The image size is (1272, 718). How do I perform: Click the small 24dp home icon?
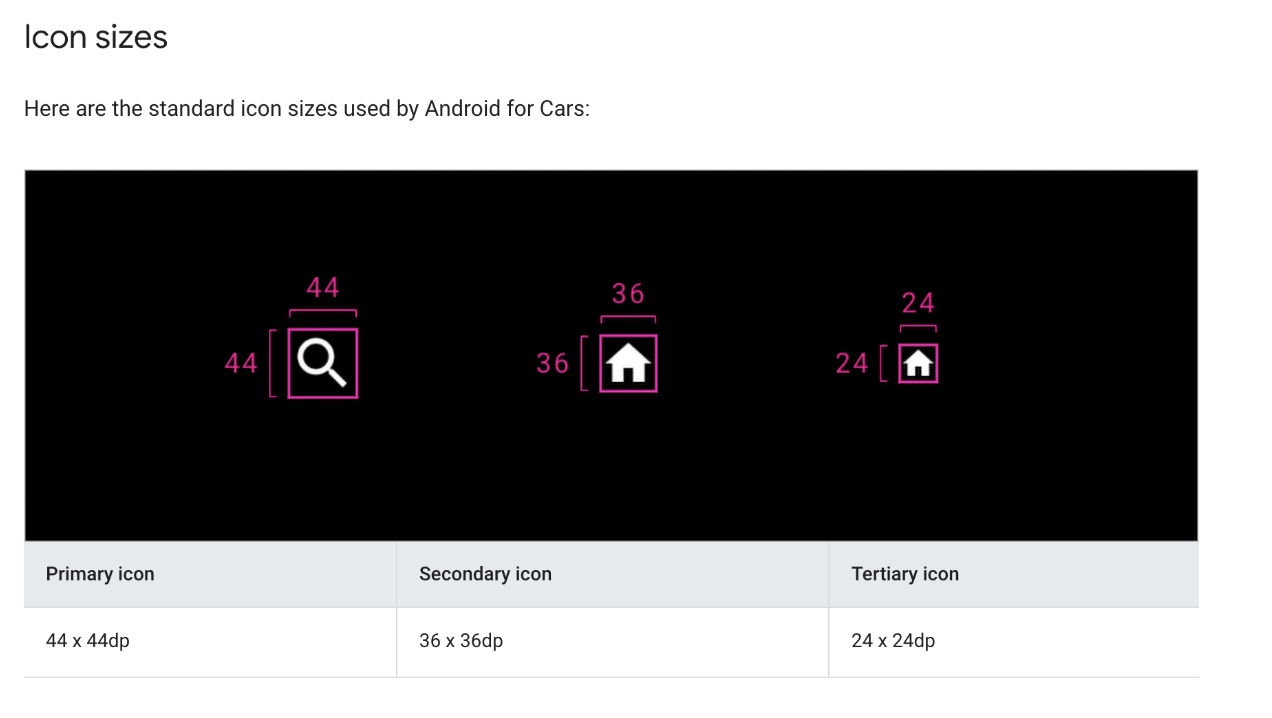[918, 364]
